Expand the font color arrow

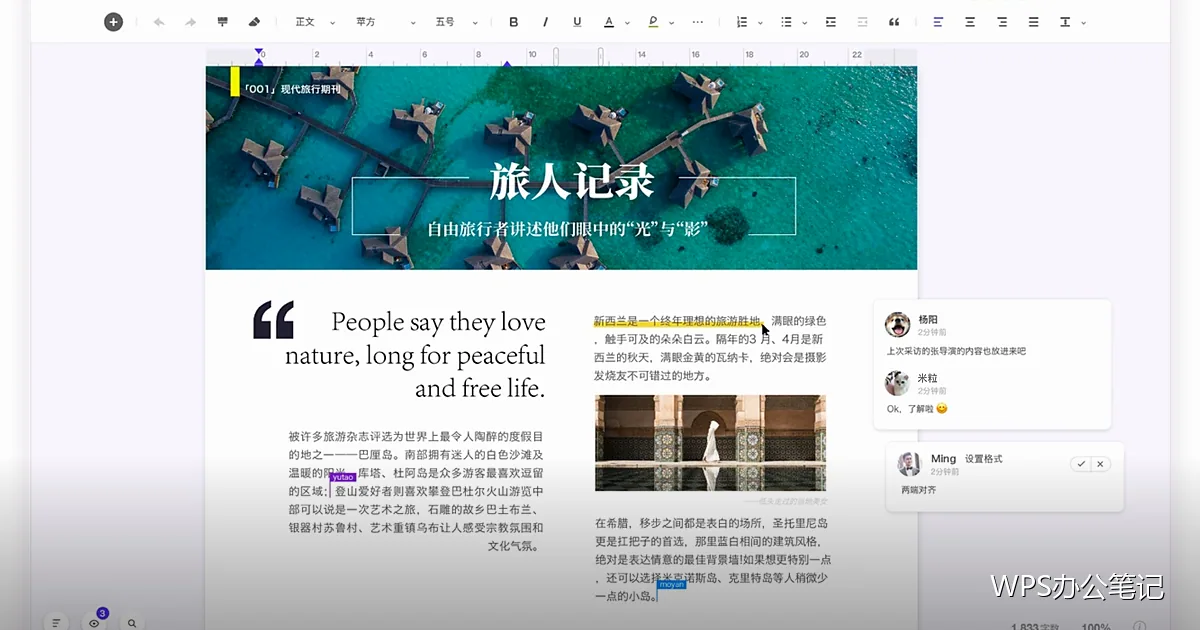[x=627, y=22]
